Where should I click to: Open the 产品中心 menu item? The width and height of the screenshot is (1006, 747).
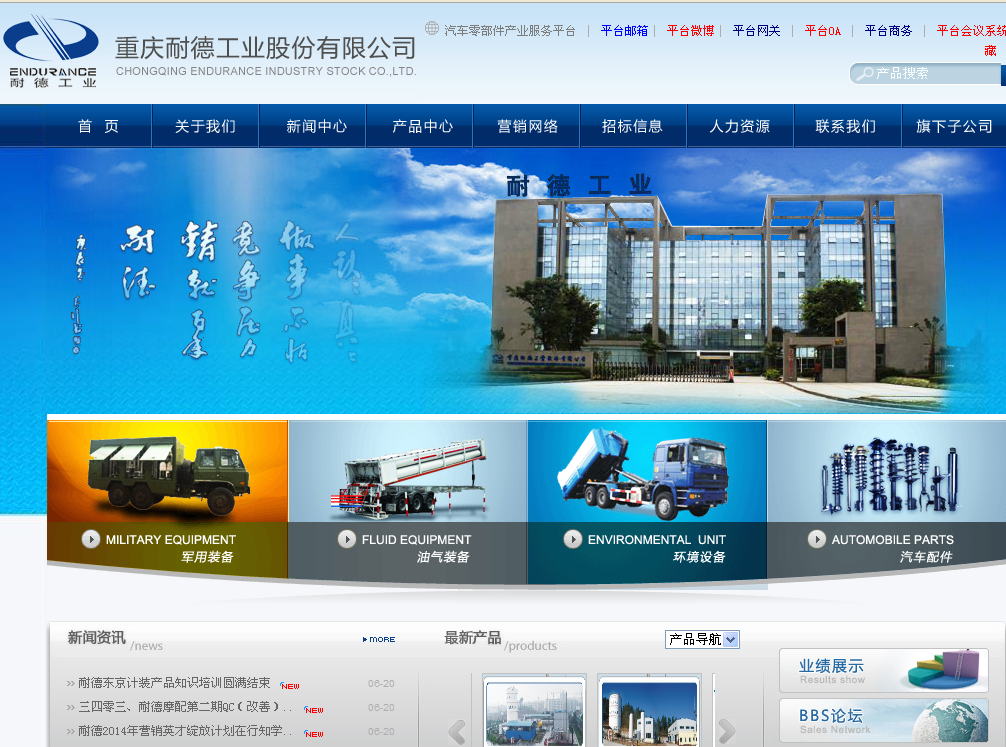pyautogui.click(x=423, y=126)
